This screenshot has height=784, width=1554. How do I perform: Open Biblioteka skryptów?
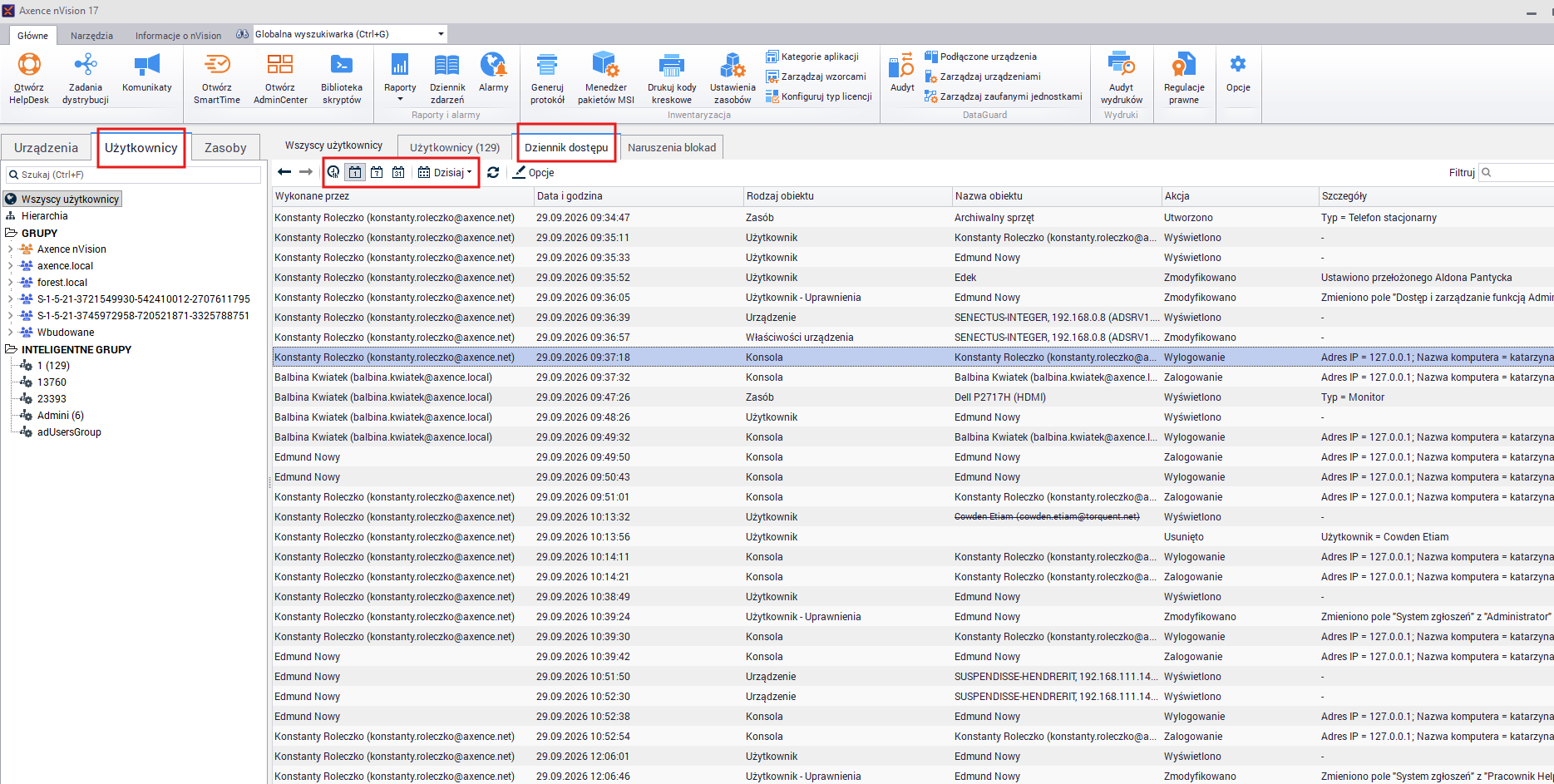coord(342,77)
